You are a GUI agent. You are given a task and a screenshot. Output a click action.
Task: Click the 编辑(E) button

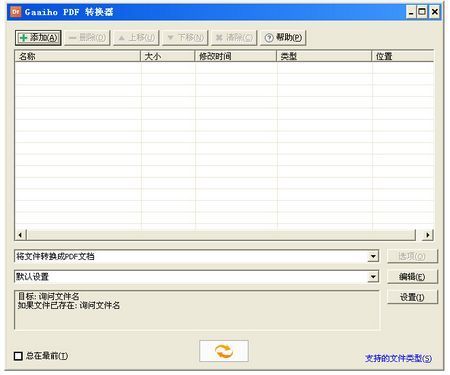click(x=412, y=277)
